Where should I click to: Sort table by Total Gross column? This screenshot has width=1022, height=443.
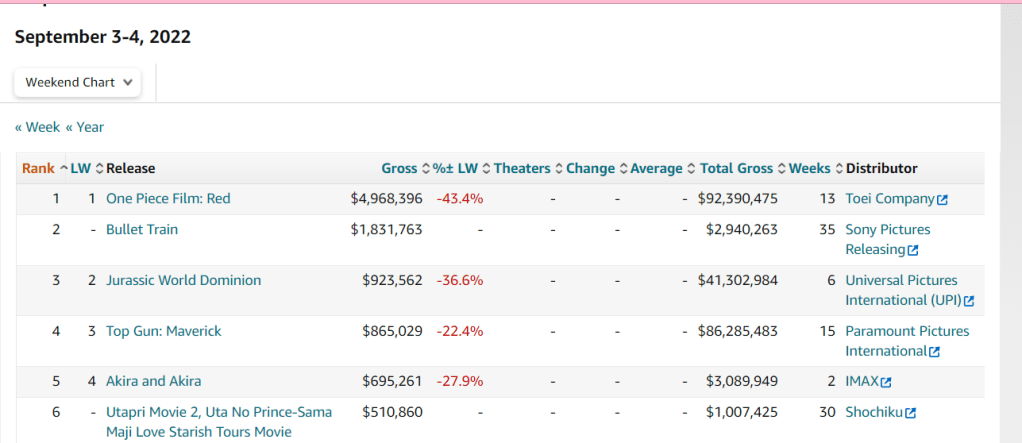[736, 169]
